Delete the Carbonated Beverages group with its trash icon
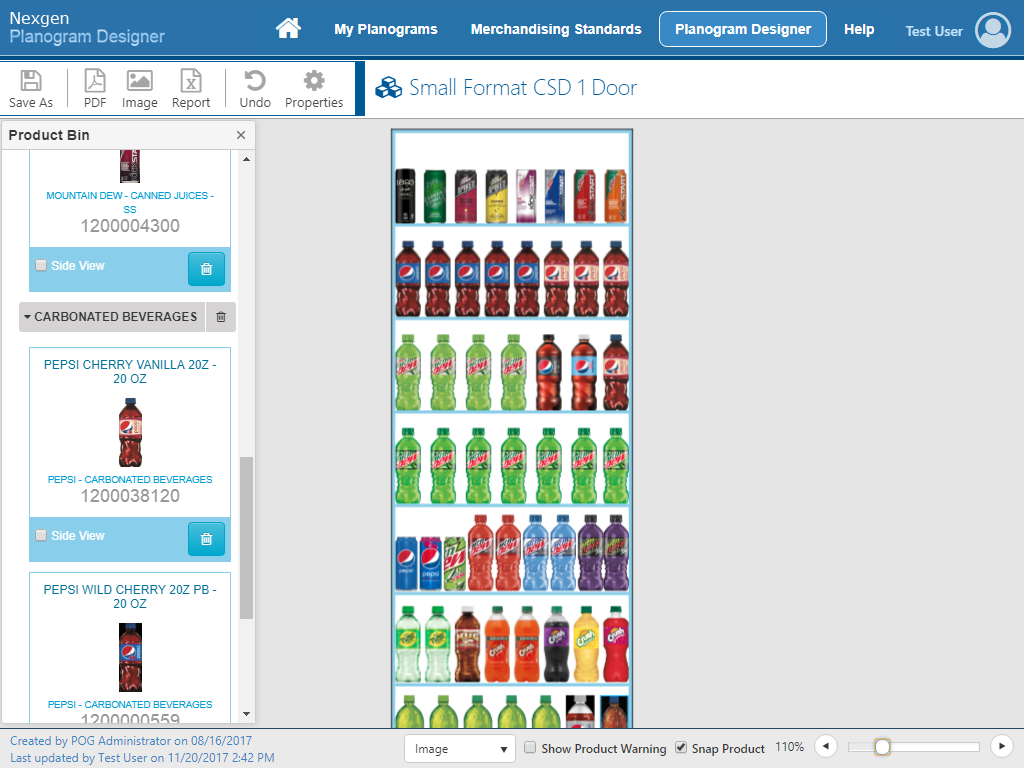1024x768 pixels. [221, 317]
